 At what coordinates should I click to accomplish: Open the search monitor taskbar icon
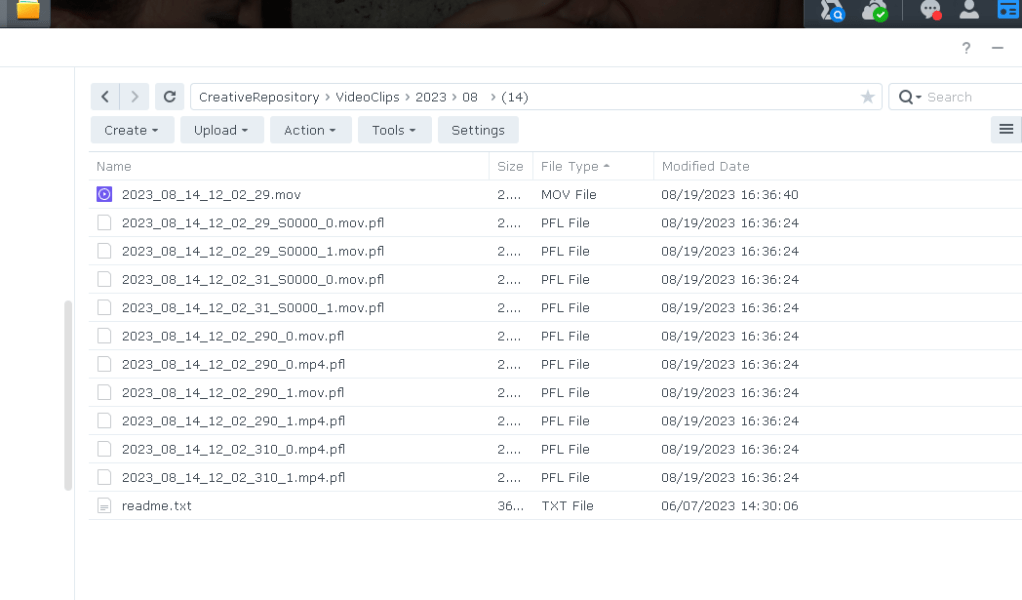(x=832, y=11)
